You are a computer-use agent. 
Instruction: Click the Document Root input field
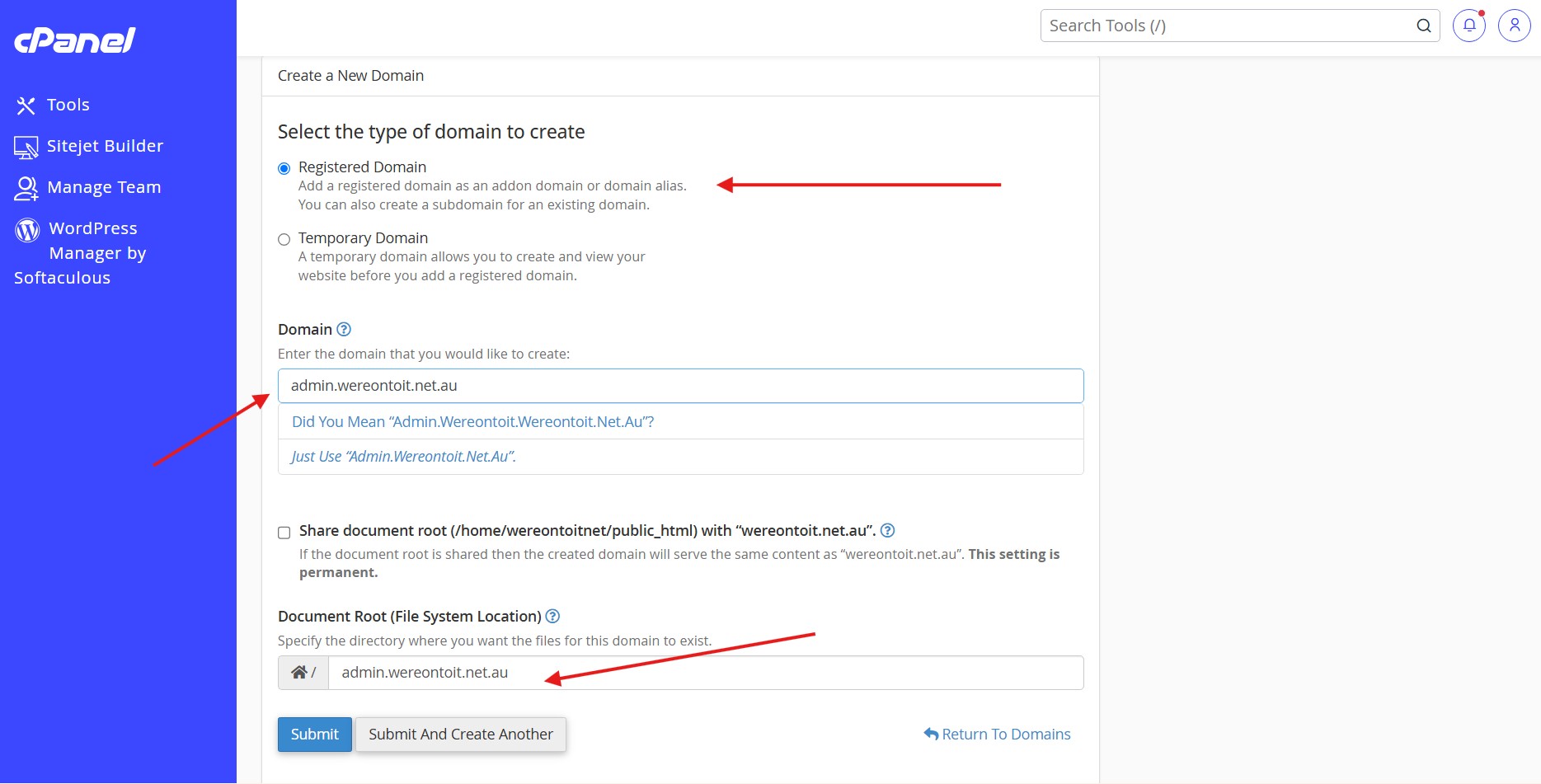tap(706, 673)
